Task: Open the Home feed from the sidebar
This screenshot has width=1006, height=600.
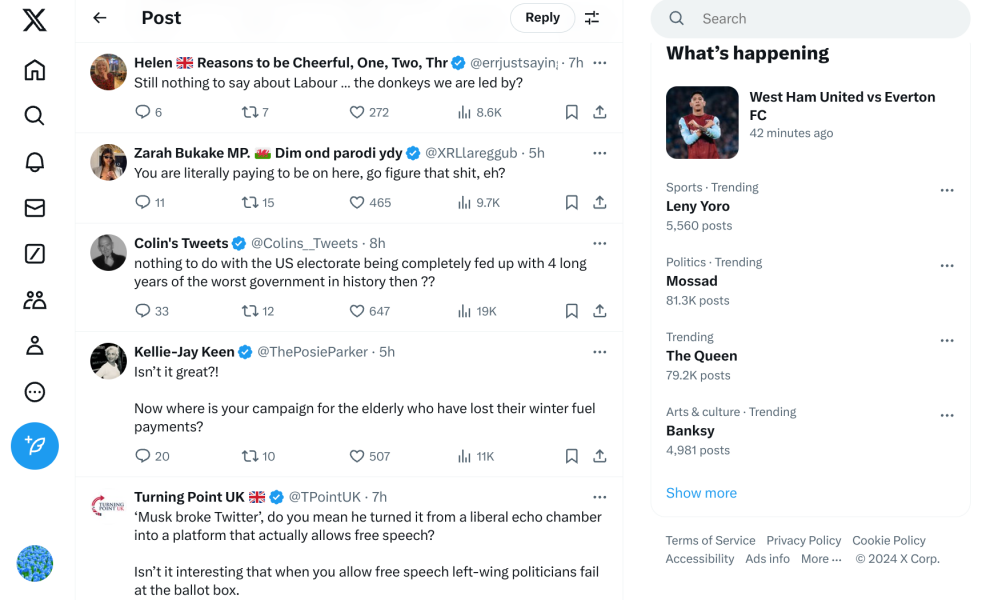Action: coord(34,70)
